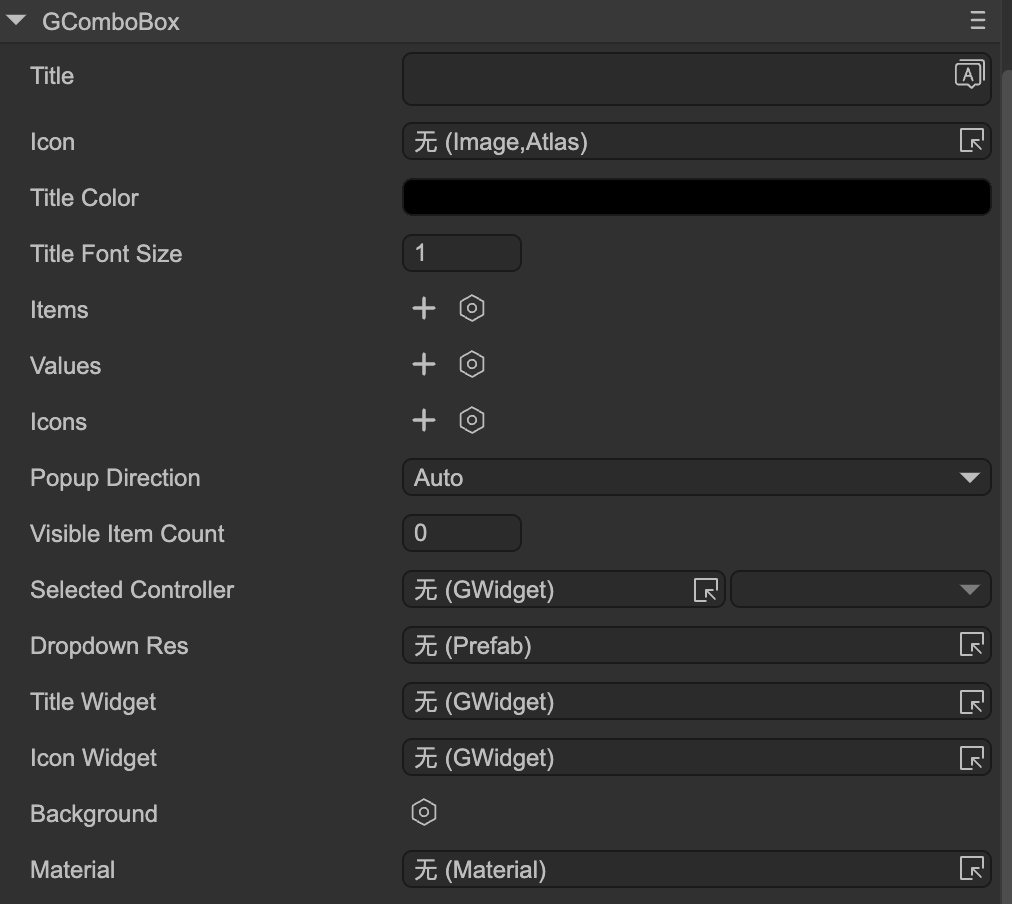
Task: Open the hexagon settings icon for Icons
Action: 472,420
